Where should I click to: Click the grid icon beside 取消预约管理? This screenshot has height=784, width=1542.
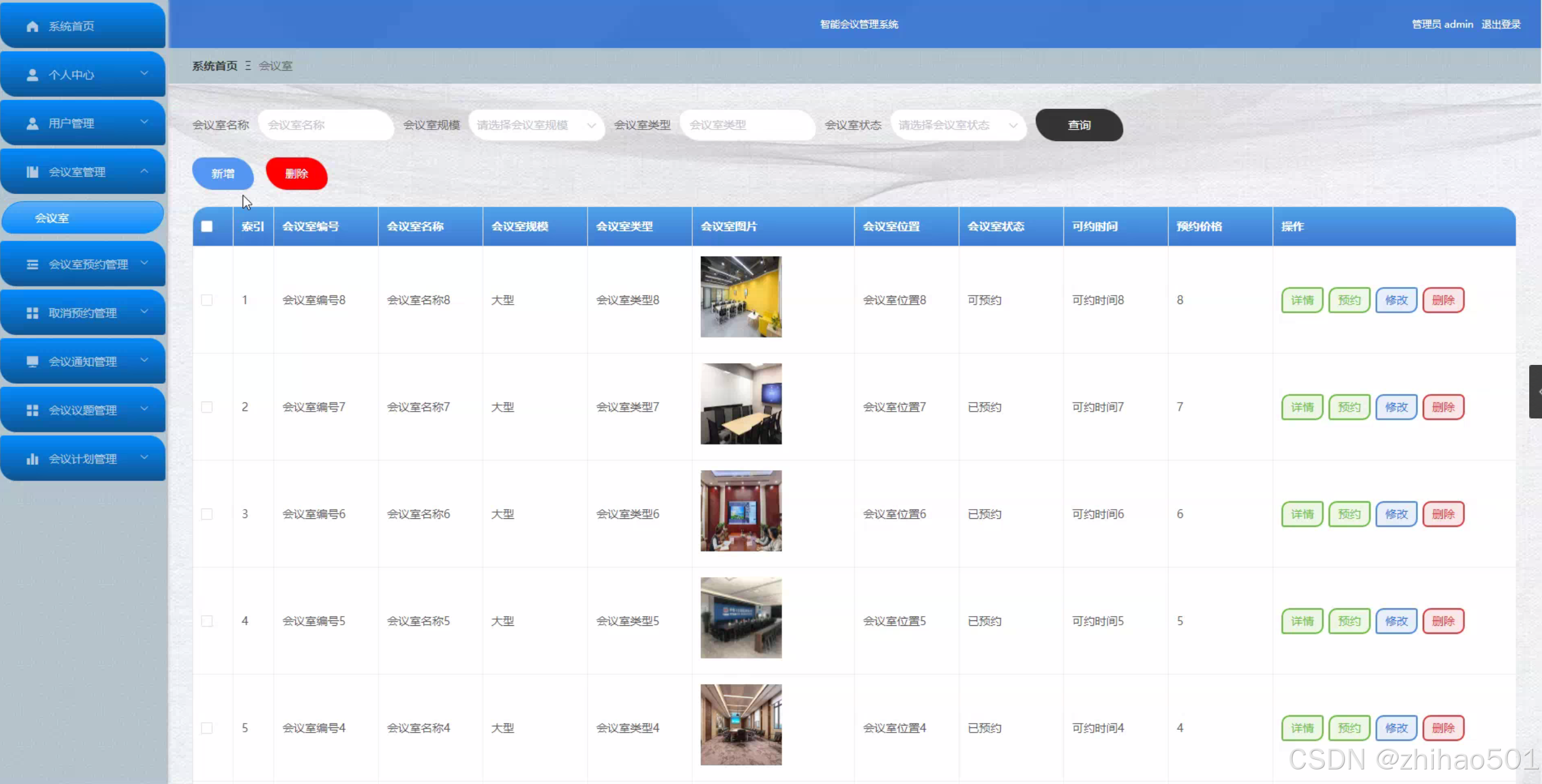pyautogui.click(x=33, y=313)
